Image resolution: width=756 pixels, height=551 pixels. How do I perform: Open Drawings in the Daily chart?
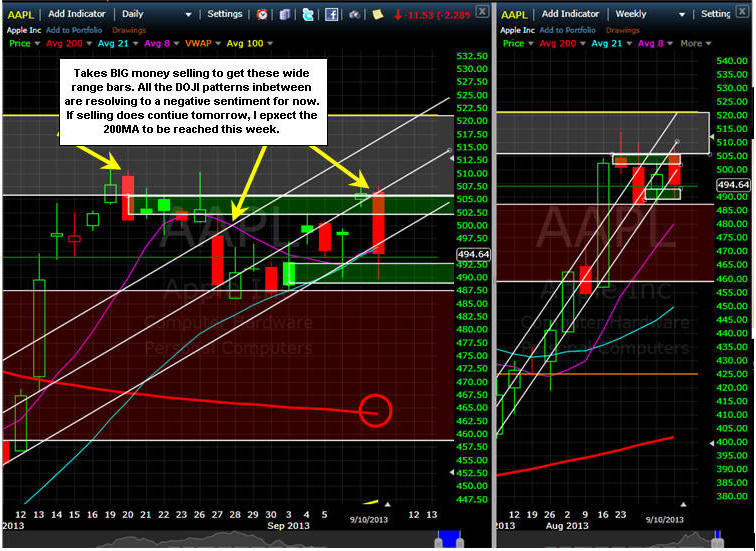pos(129,30)
